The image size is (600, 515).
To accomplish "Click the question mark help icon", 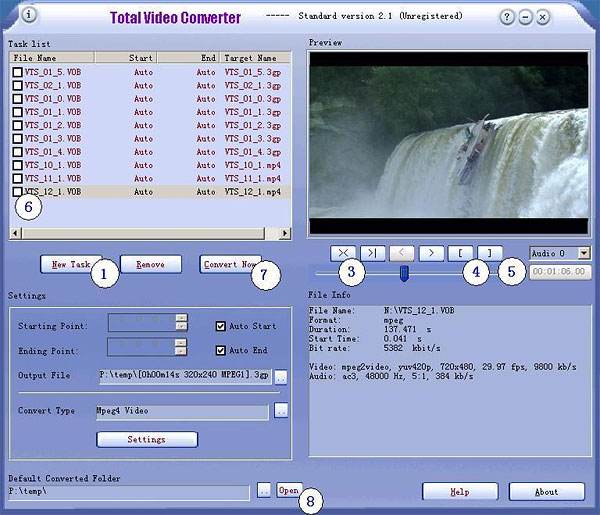I will [x=509, y=17].
